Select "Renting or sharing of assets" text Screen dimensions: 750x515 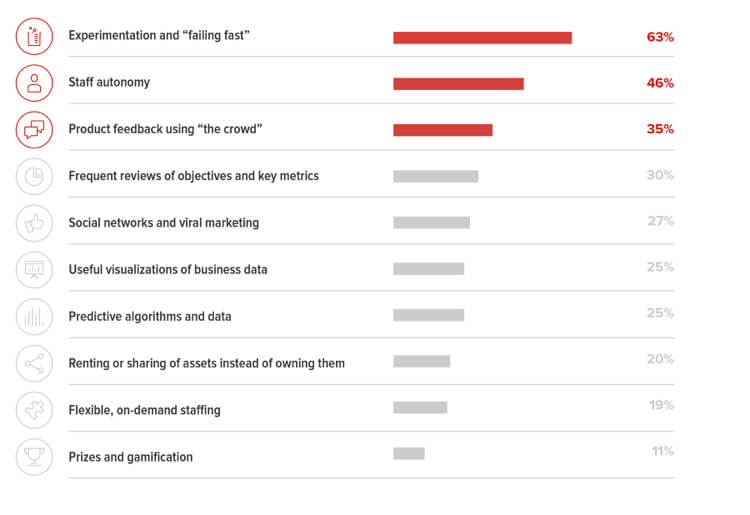click(206, 363)
